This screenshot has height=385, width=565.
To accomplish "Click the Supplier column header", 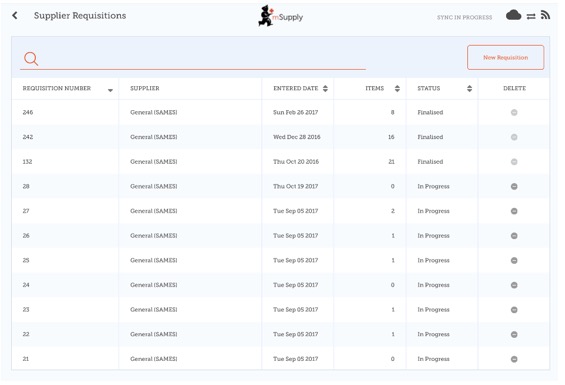I will coord(145,88).
